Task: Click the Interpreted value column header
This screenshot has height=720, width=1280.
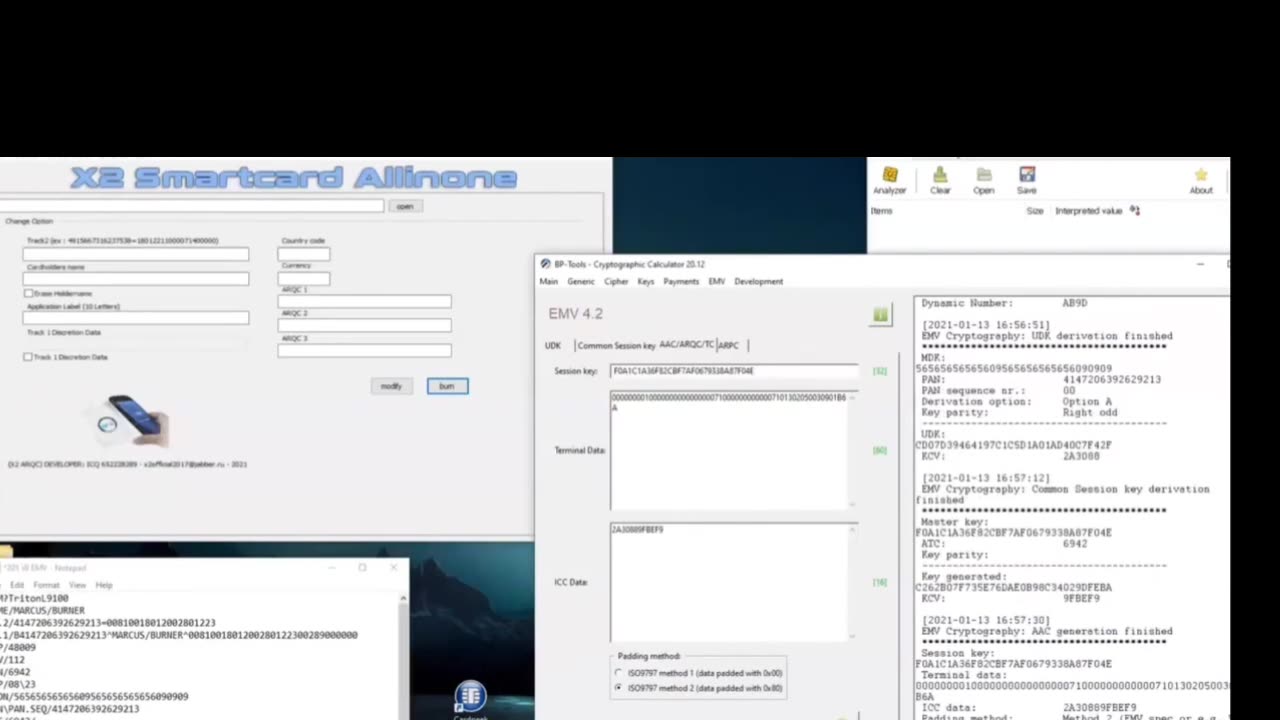Action: (1089, 211)
